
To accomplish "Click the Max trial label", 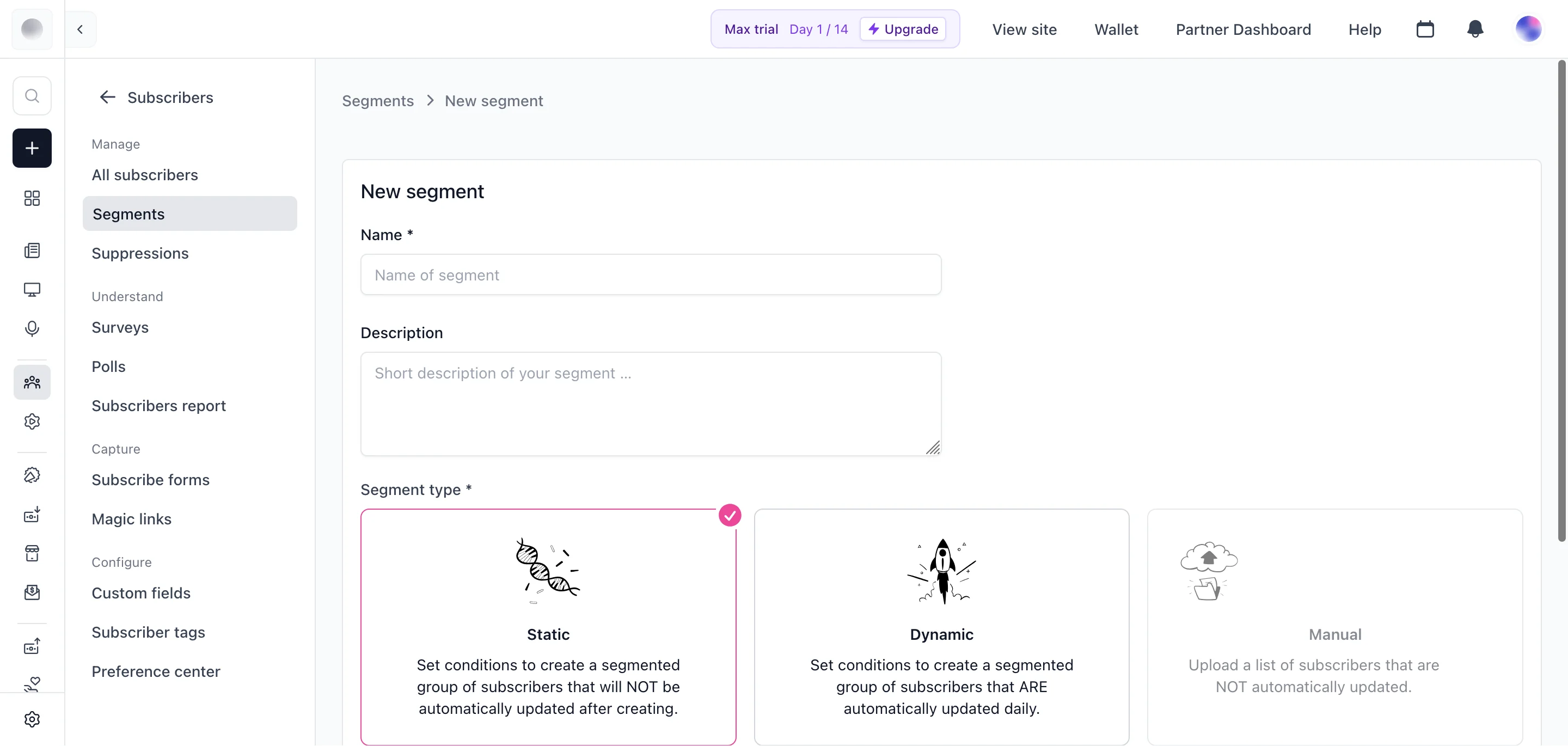I will point(751,29).
